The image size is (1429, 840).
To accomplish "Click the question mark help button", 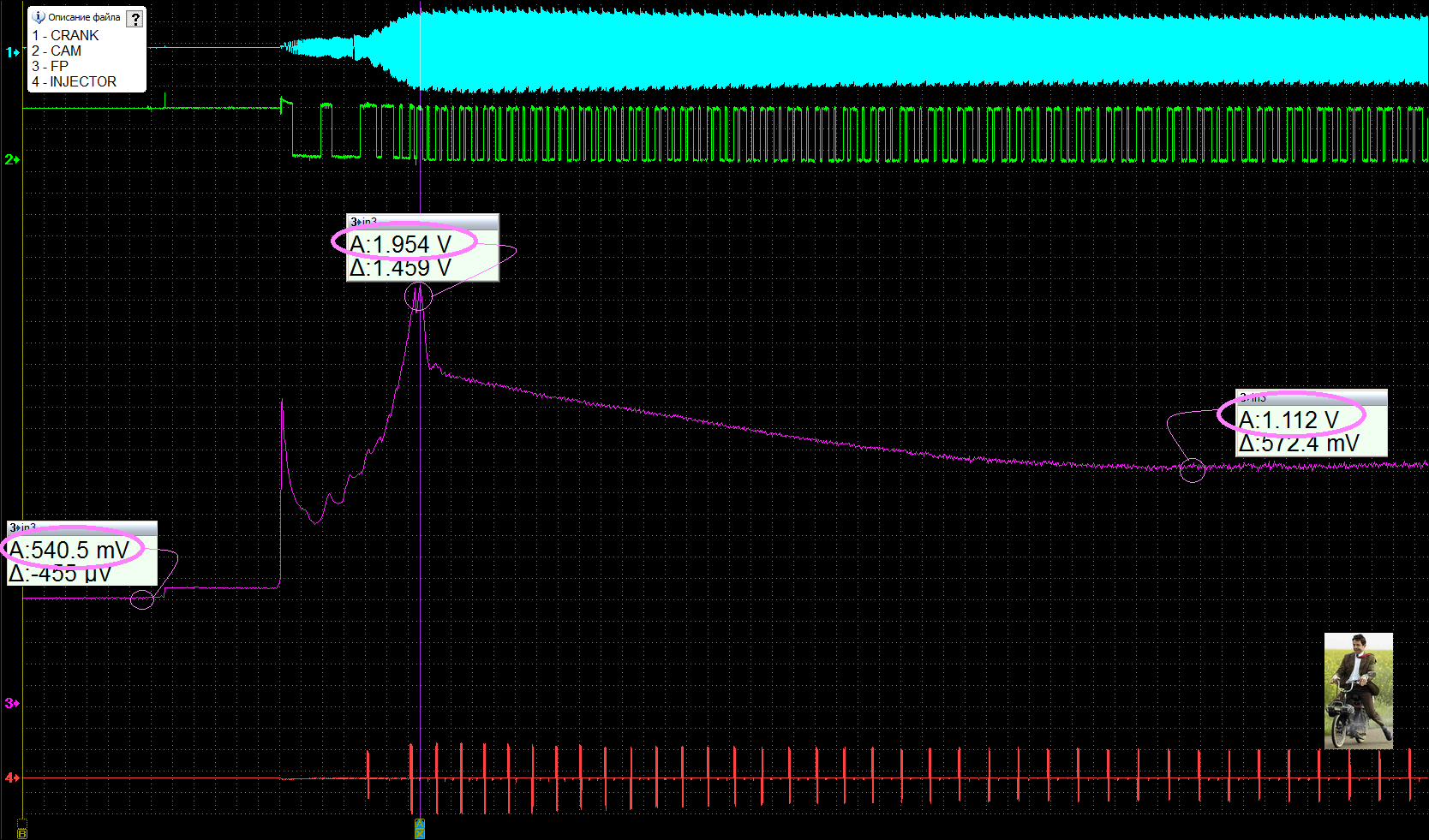I will (x=135, y=19).
